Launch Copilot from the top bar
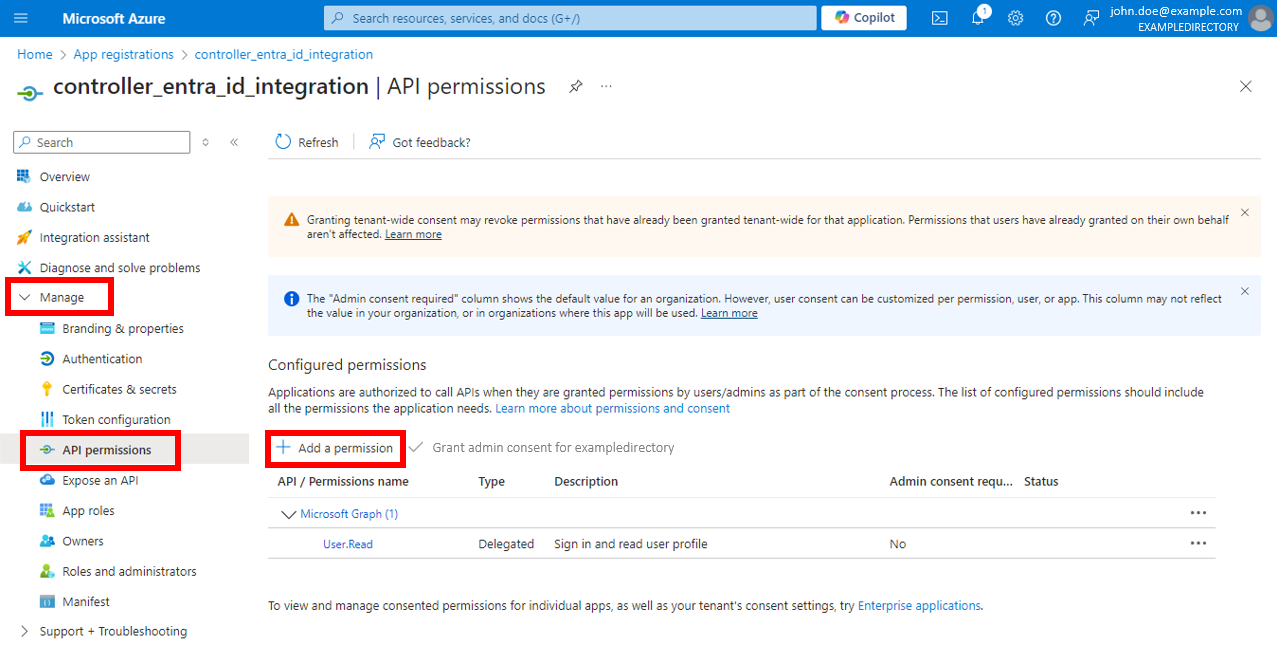Image resolution: width=1277 pixels, height=650 pixels. click(x=862, y=17)
